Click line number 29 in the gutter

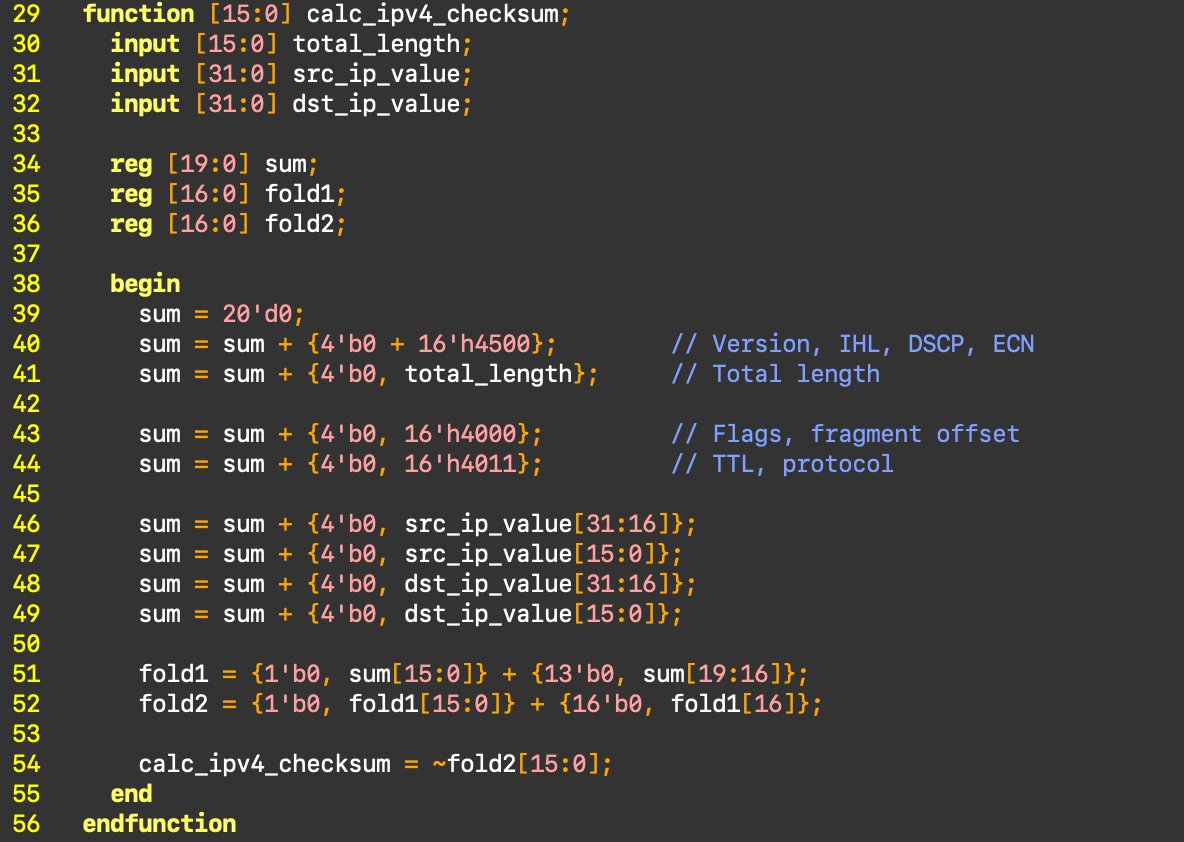click(26, 14)
